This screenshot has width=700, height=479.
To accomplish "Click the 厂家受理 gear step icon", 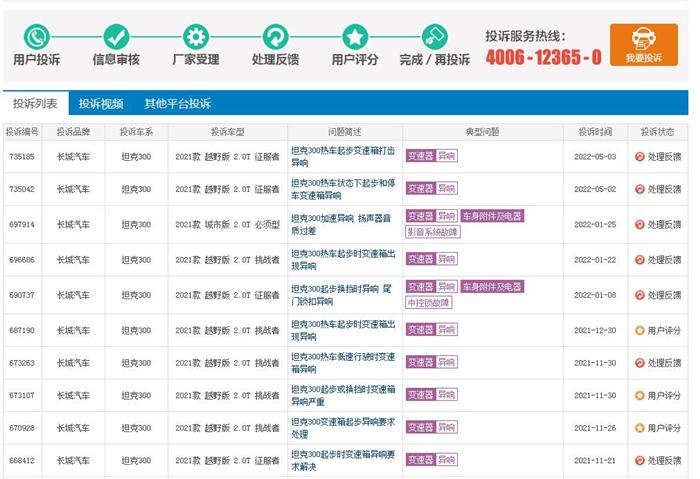I will [196, 37].
